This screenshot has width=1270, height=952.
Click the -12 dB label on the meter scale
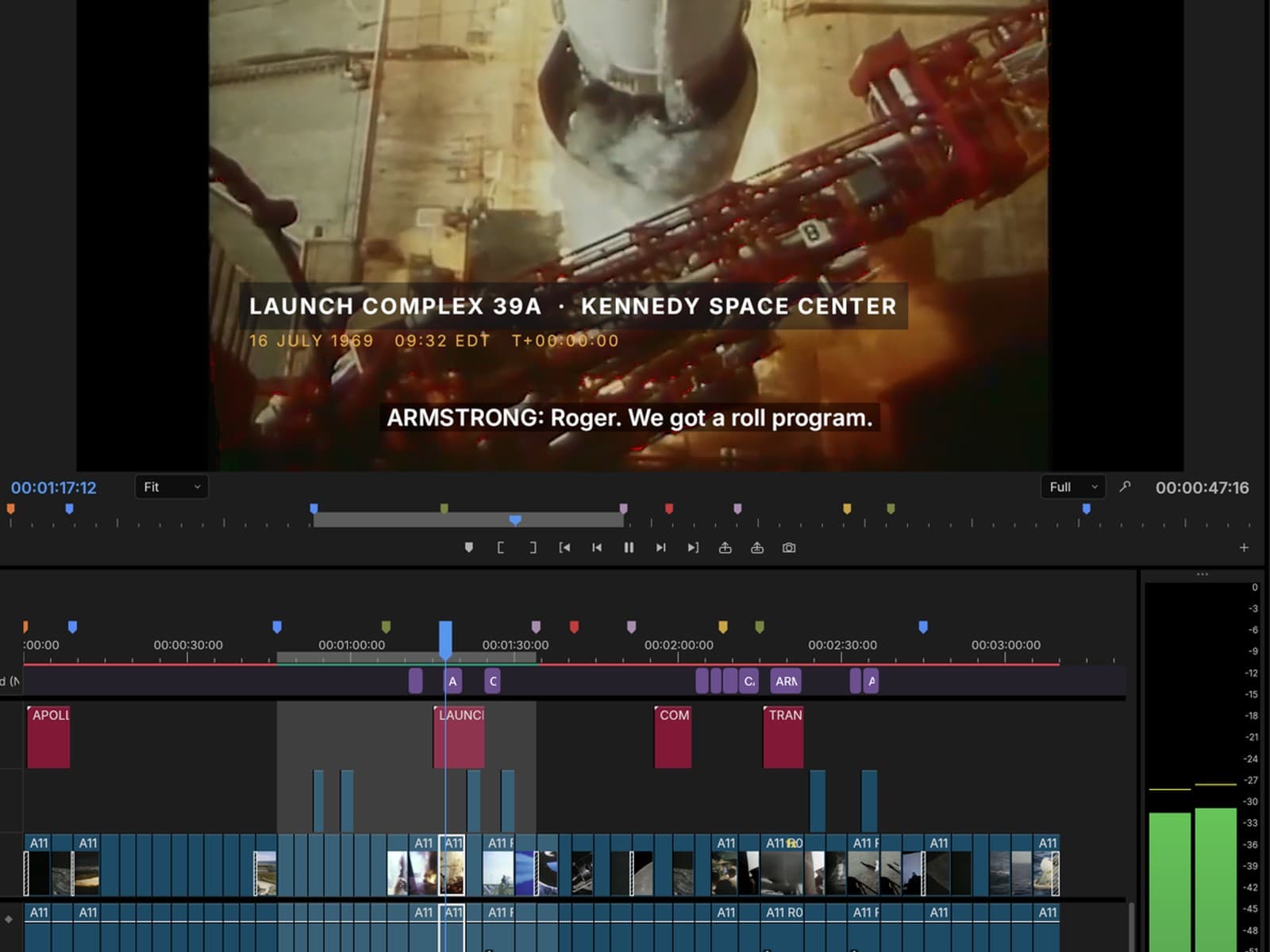pyautogui.click(x=1251, y=673)
